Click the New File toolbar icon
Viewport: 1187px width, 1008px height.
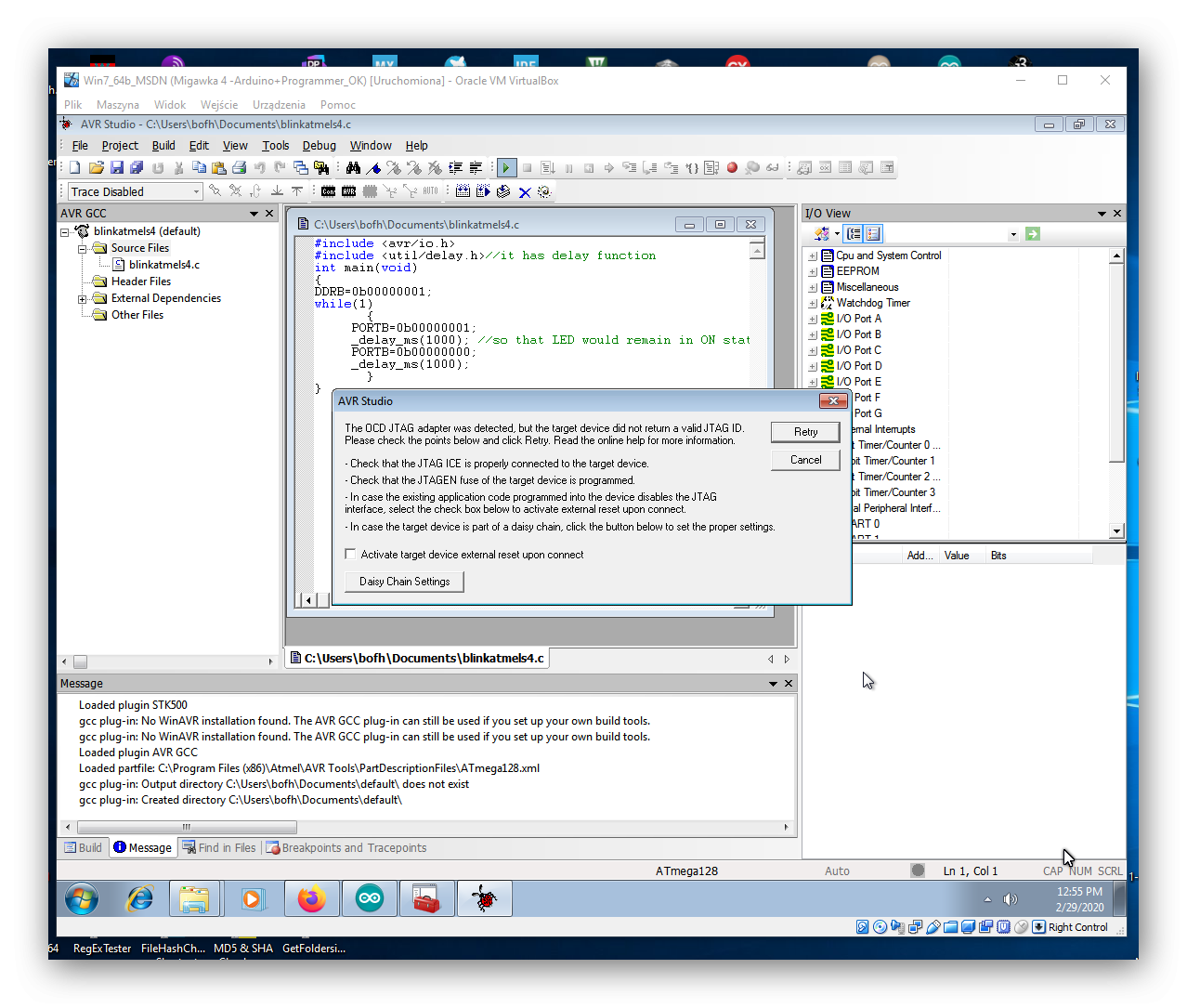pyautogui.click(x=75, y=168)
